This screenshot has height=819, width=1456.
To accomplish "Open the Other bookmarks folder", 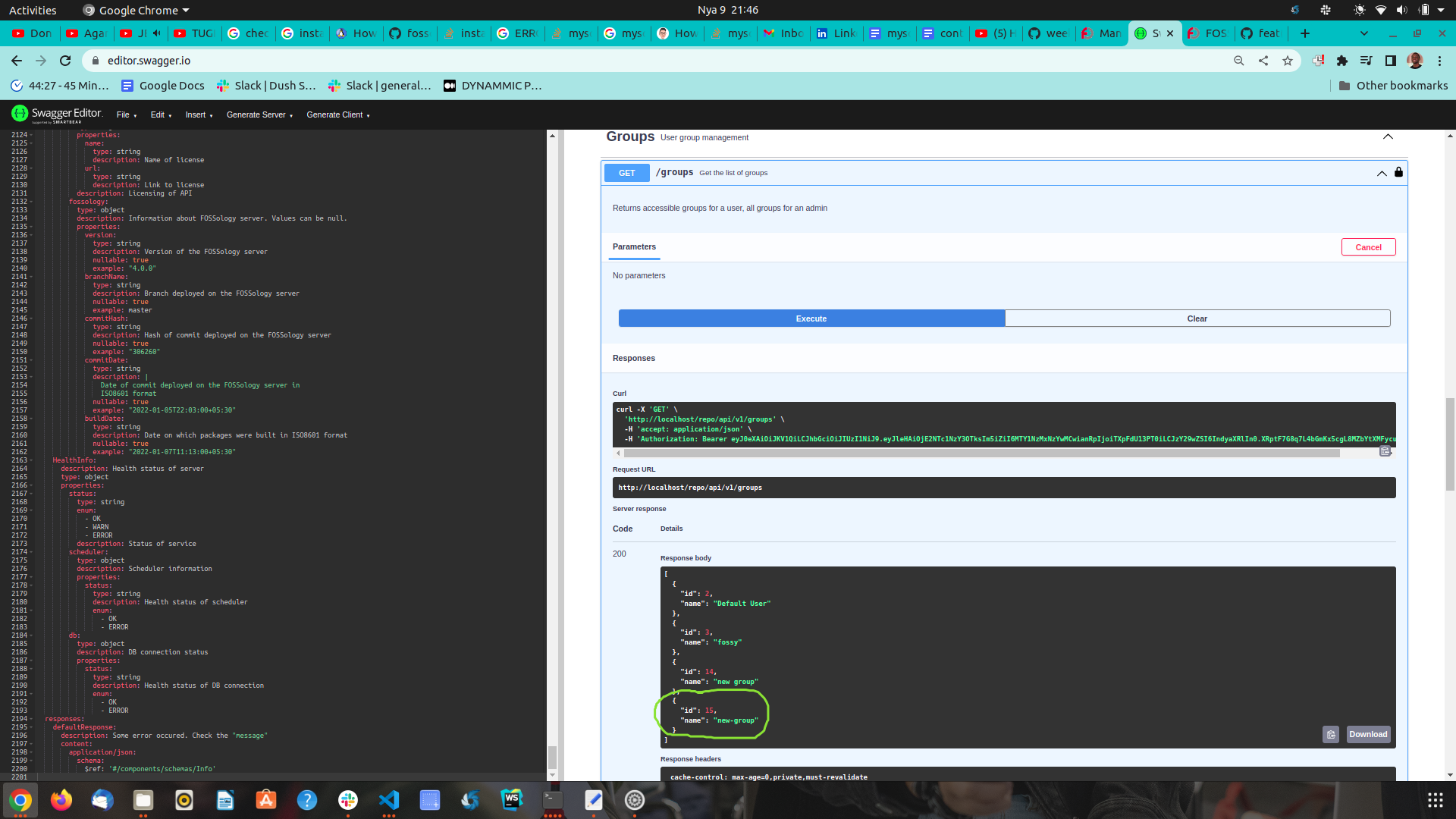I will point(1393,86).
